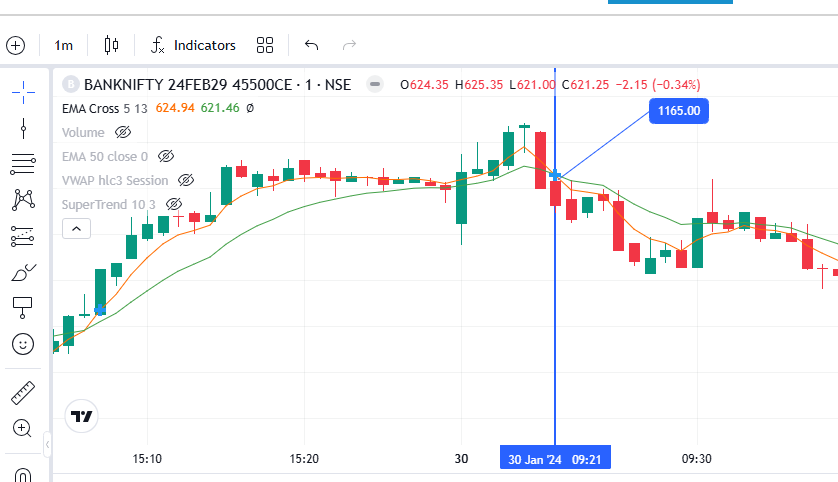Select the ruler measure tool
838x482 pixels.
point(23,393)
